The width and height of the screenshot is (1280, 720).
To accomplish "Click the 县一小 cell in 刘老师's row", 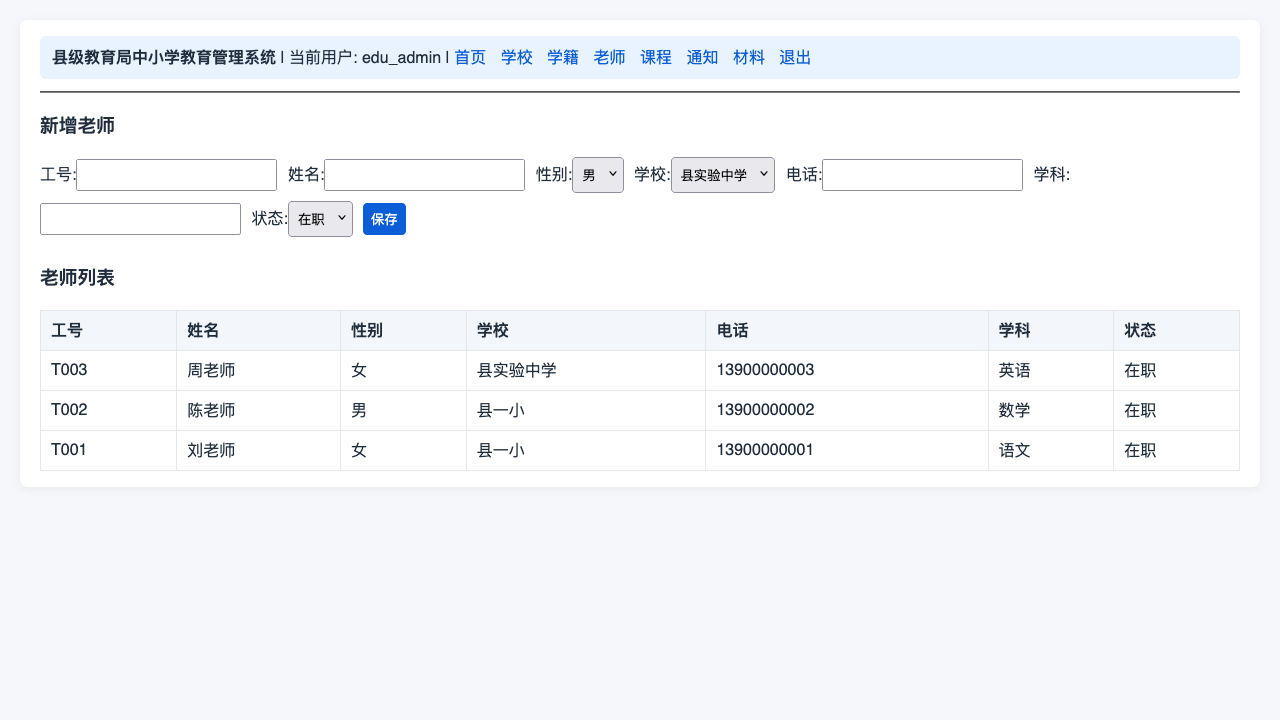I will 586,450.
